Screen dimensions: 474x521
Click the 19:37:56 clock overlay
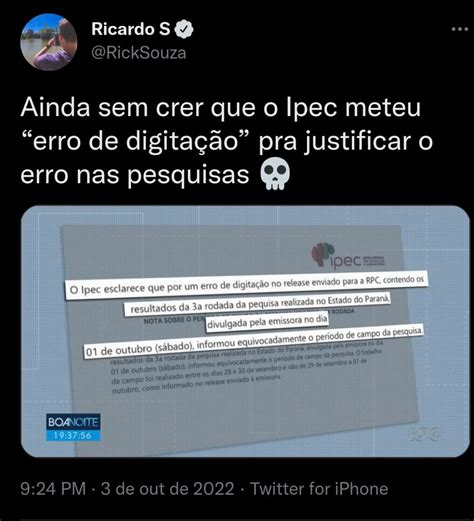pos(73,435)
